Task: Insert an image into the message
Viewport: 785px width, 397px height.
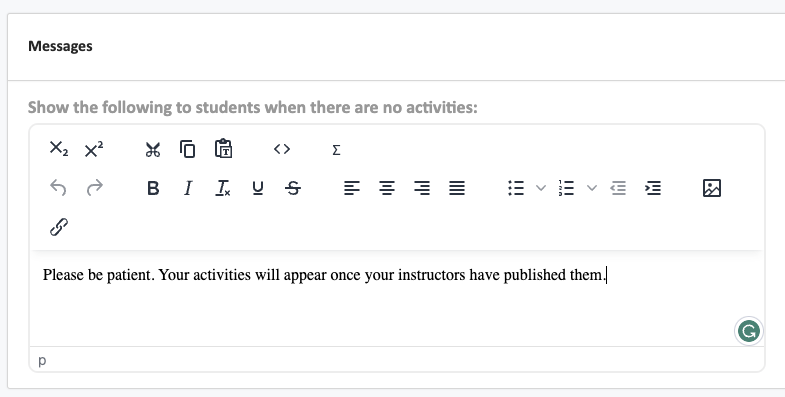Action: point(712,188)
